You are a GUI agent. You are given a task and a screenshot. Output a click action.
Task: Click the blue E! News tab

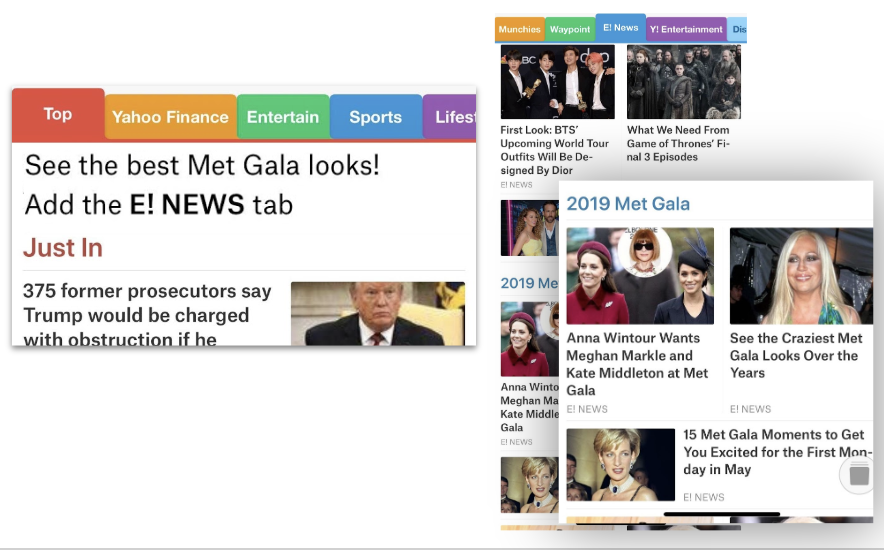(x=620, y=28)
